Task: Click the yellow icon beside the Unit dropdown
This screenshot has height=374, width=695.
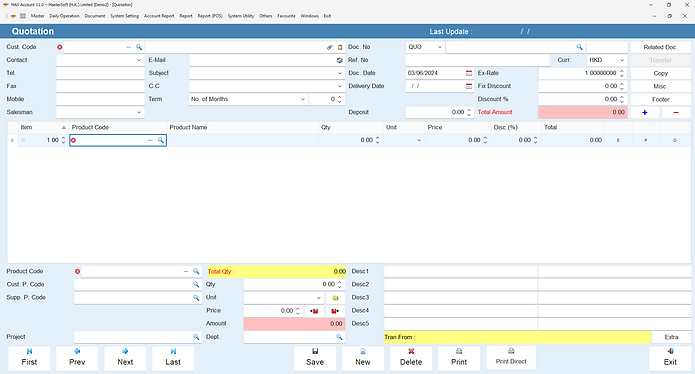Action: (335, 298)
